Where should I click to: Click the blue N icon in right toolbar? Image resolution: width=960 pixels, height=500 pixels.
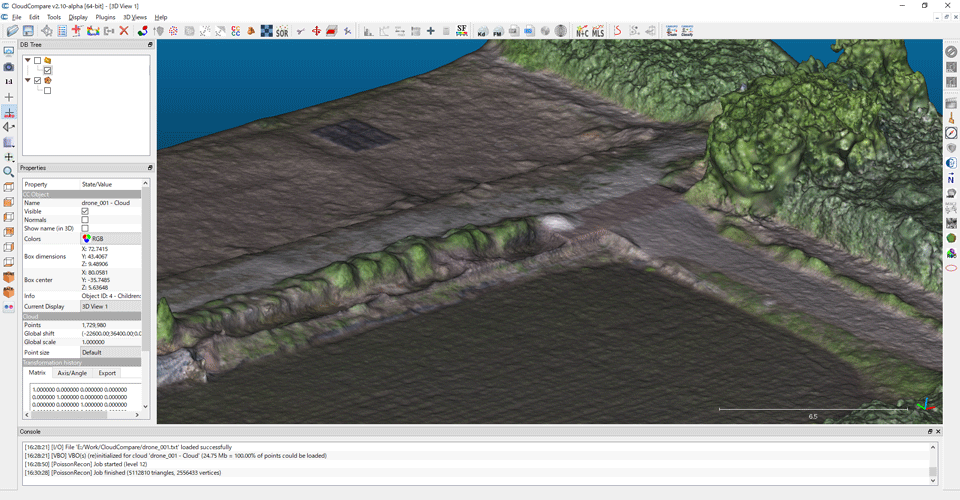pyautogui.click(x=951, y=179)
